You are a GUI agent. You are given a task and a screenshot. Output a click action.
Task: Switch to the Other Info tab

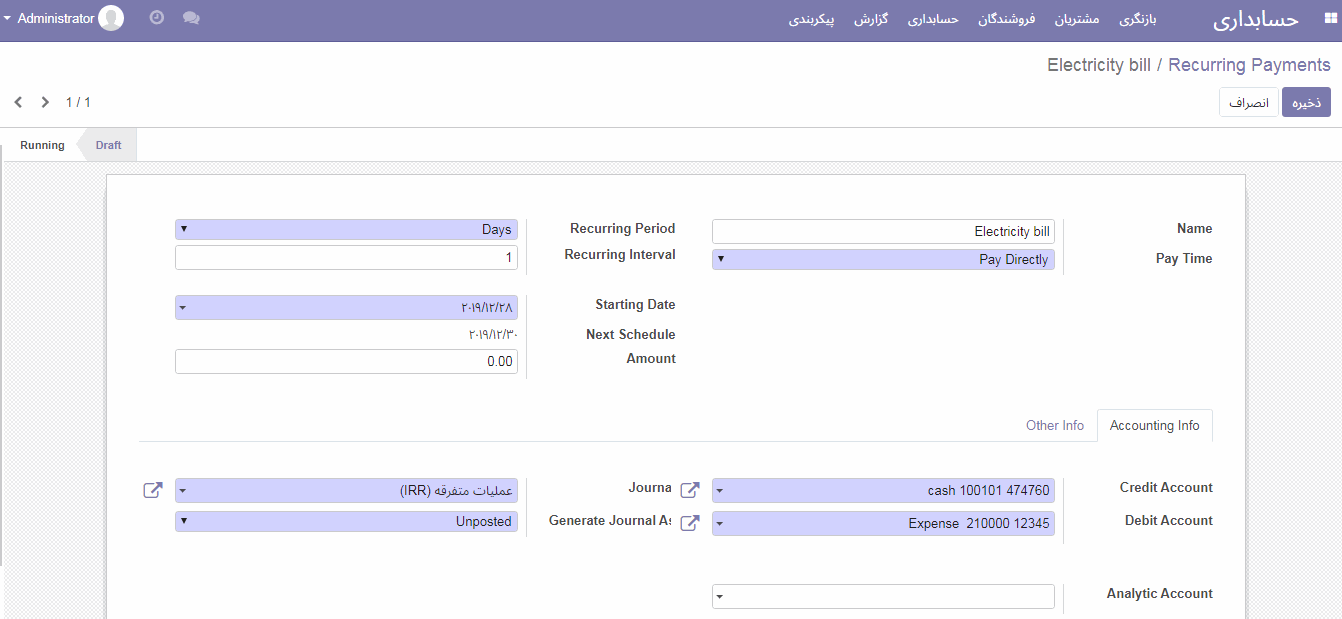pyautogui.click(x=1054, y=426)
